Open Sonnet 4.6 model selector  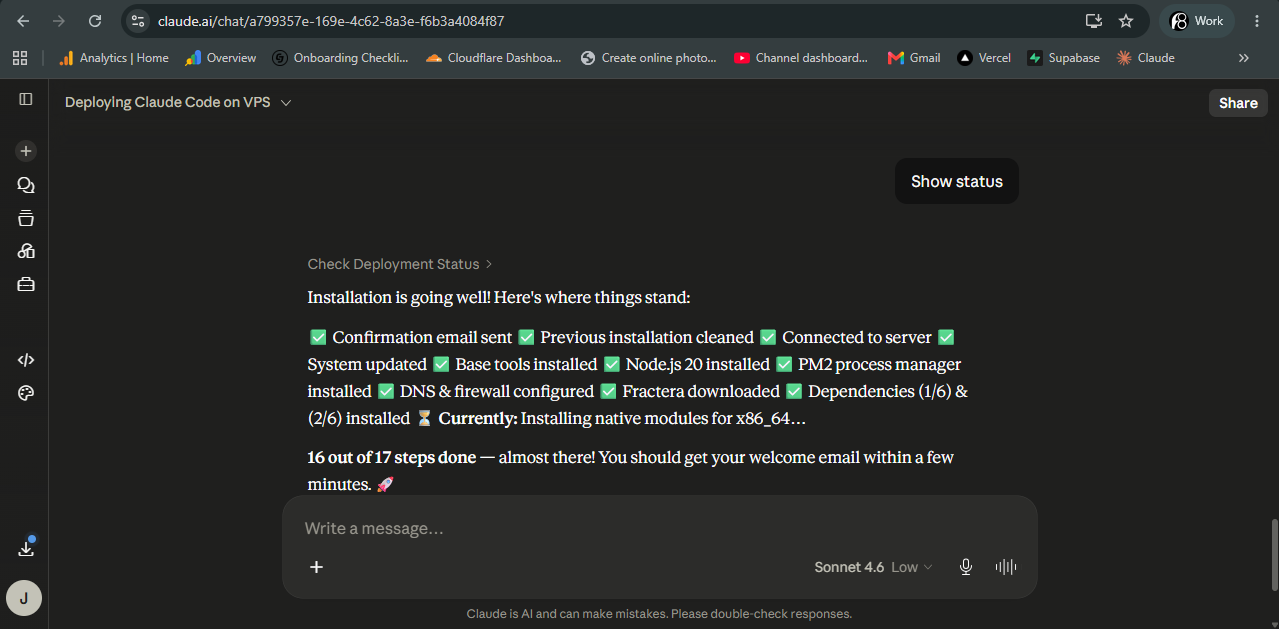point(873,567)
